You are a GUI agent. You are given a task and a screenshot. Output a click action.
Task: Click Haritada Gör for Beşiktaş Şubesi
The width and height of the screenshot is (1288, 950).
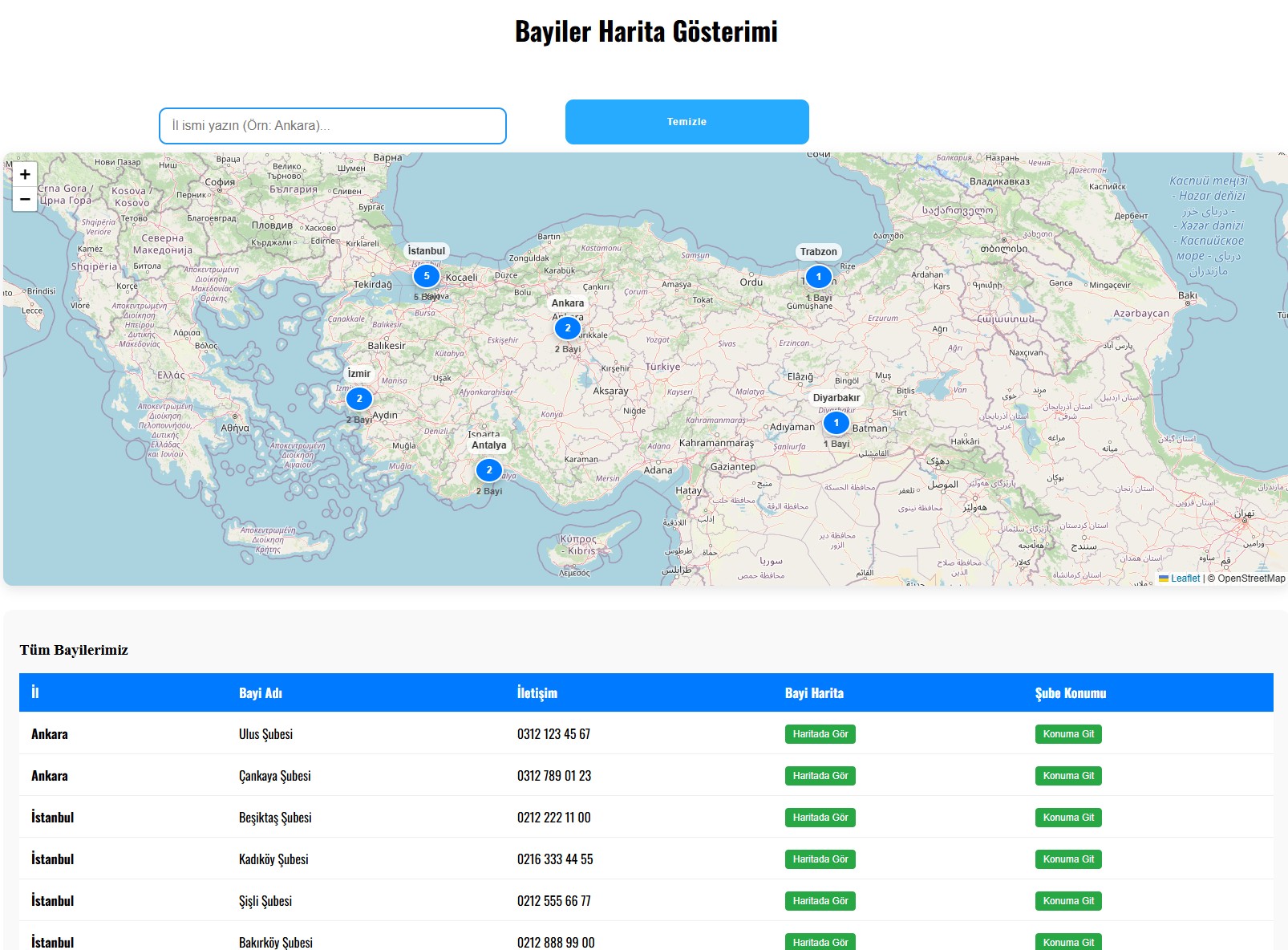tap(820, 817)
